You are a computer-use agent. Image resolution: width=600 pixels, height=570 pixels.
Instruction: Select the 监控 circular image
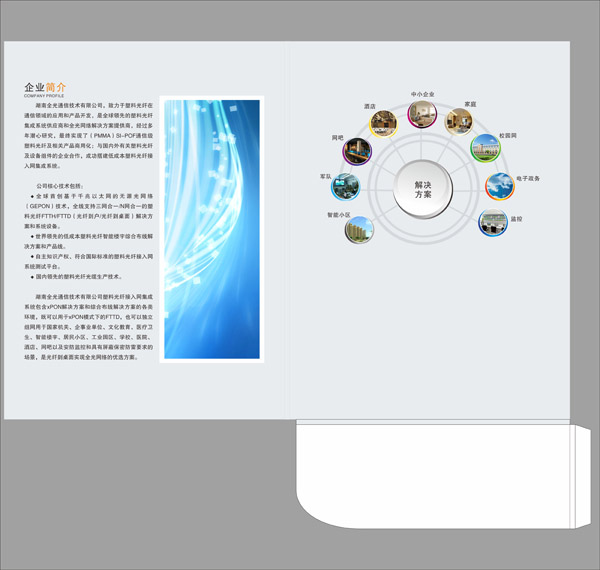pos(493,223)
